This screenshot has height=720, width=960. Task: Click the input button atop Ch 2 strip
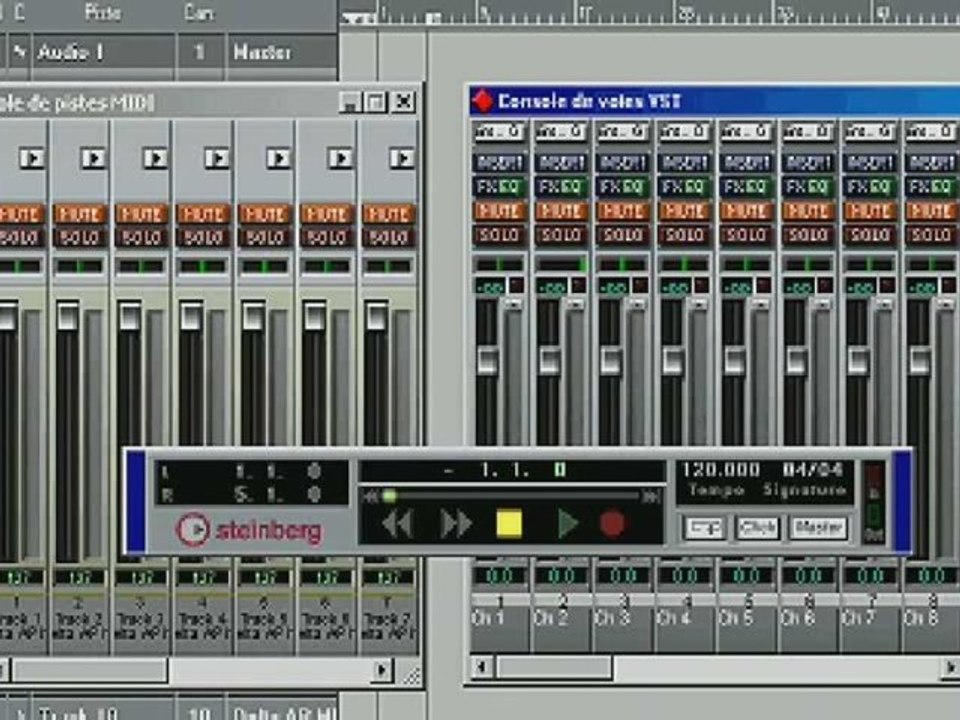coord(561,132)
